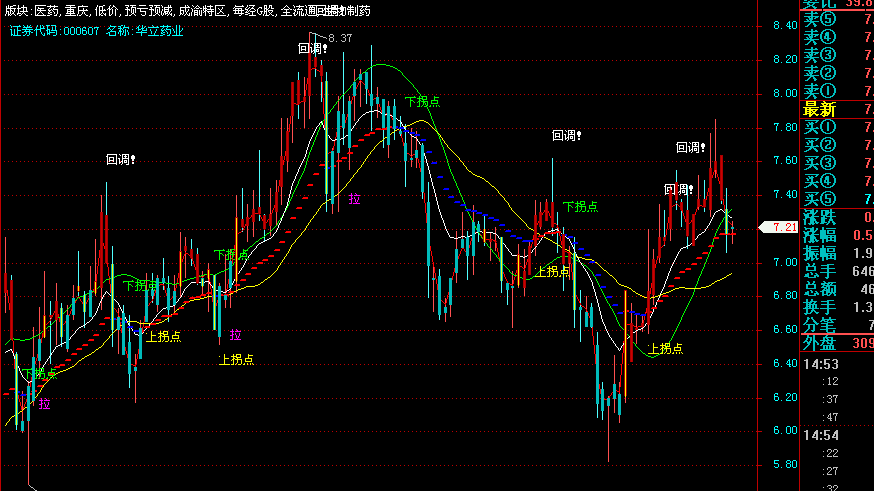Click the :37 tick entry
Viewport: 874px width, 491px height.
830,400
